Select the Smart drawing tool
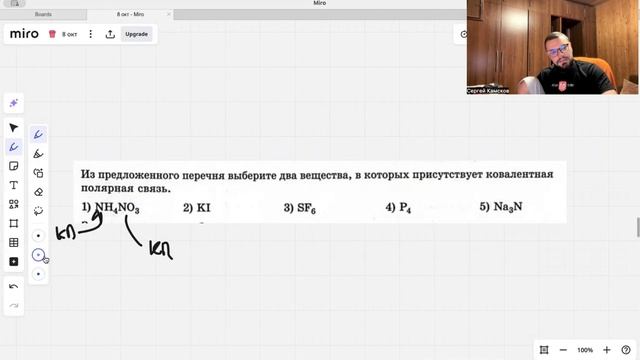640x360 pixels. click(38, 173)
